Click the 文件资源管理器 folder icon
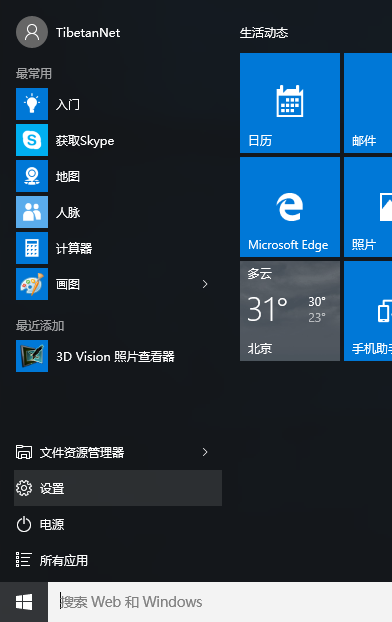Screen dimensions: 392x622 (24, 452)
